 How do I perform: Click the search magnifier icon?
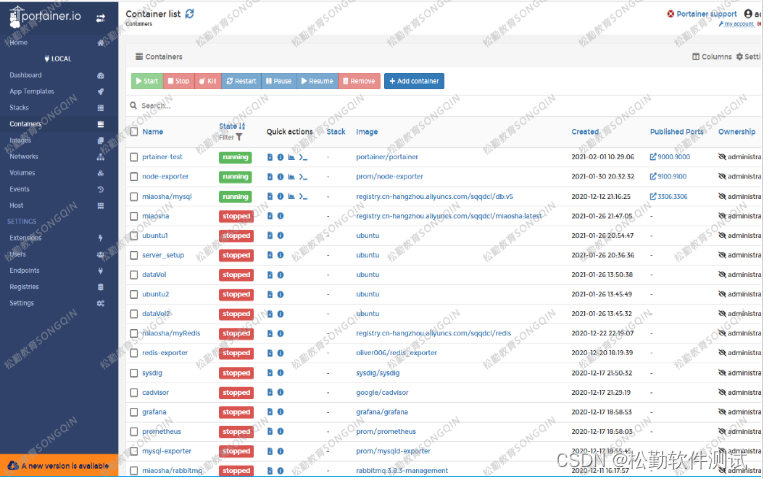(133, 105)
